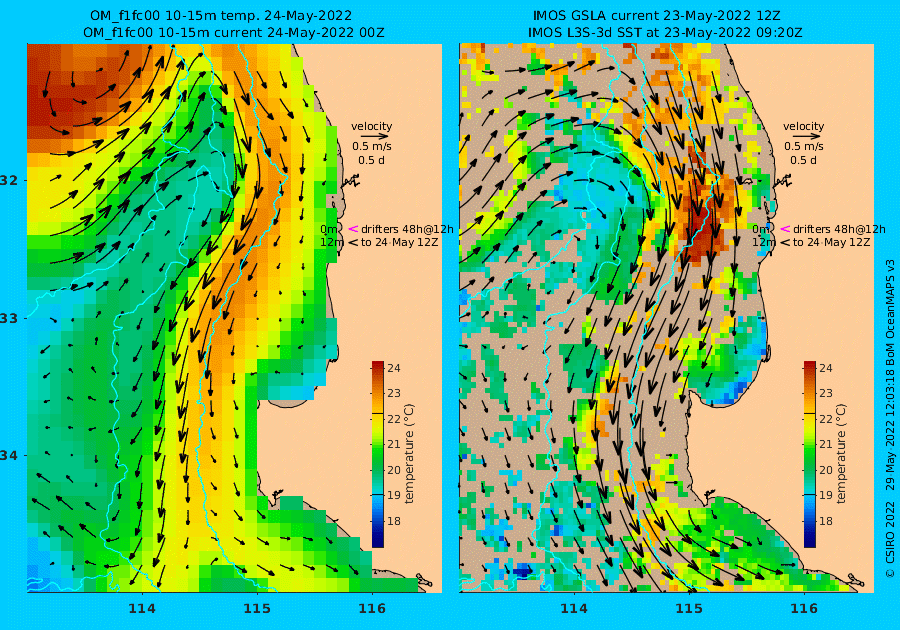Click the 'velocity' label in the IMOS map
Image resolution: width=900 pixels, height=630 pixels.
click(x=804, y=126)
